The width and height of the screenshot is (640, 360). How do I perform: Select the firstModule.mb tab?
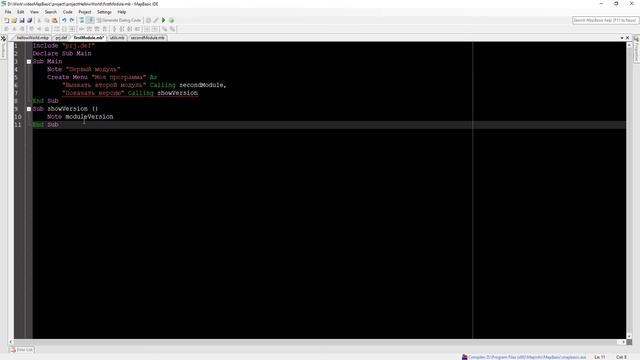pos(89,38)
